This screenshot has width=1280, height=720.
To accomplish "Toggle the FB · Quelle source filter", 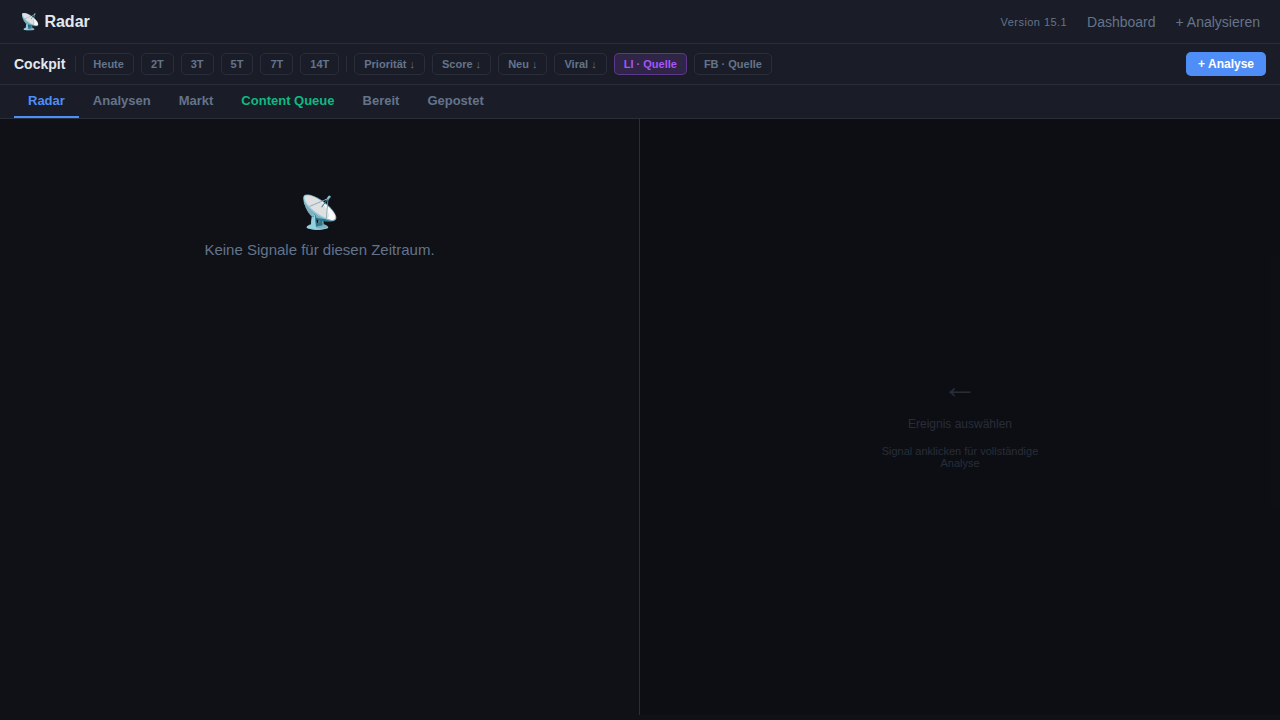I will (x=733, y=64).
